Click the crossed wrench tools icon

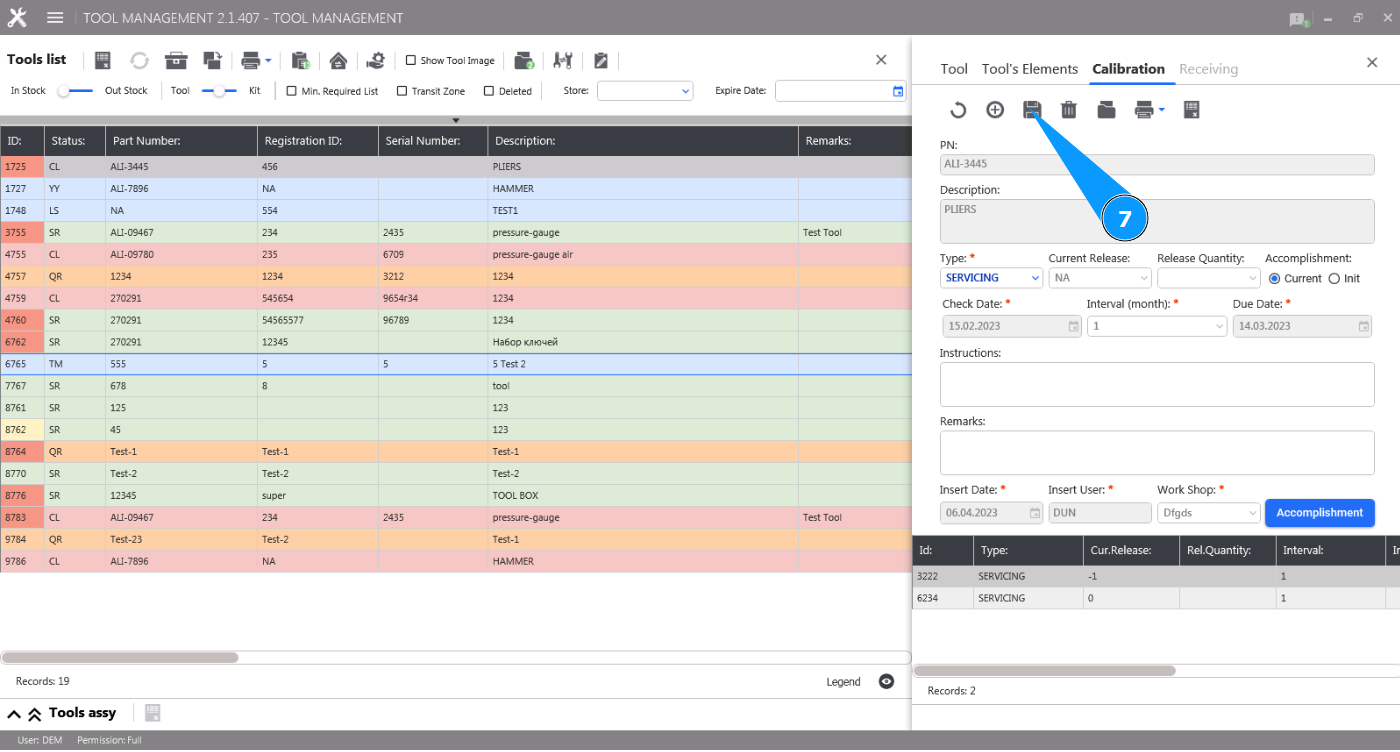pos(563,61)
